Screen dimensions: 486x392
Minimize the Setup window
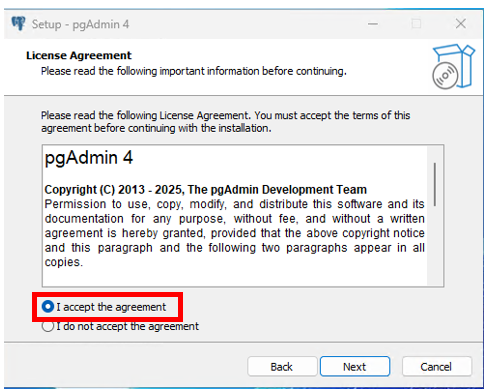373,24
